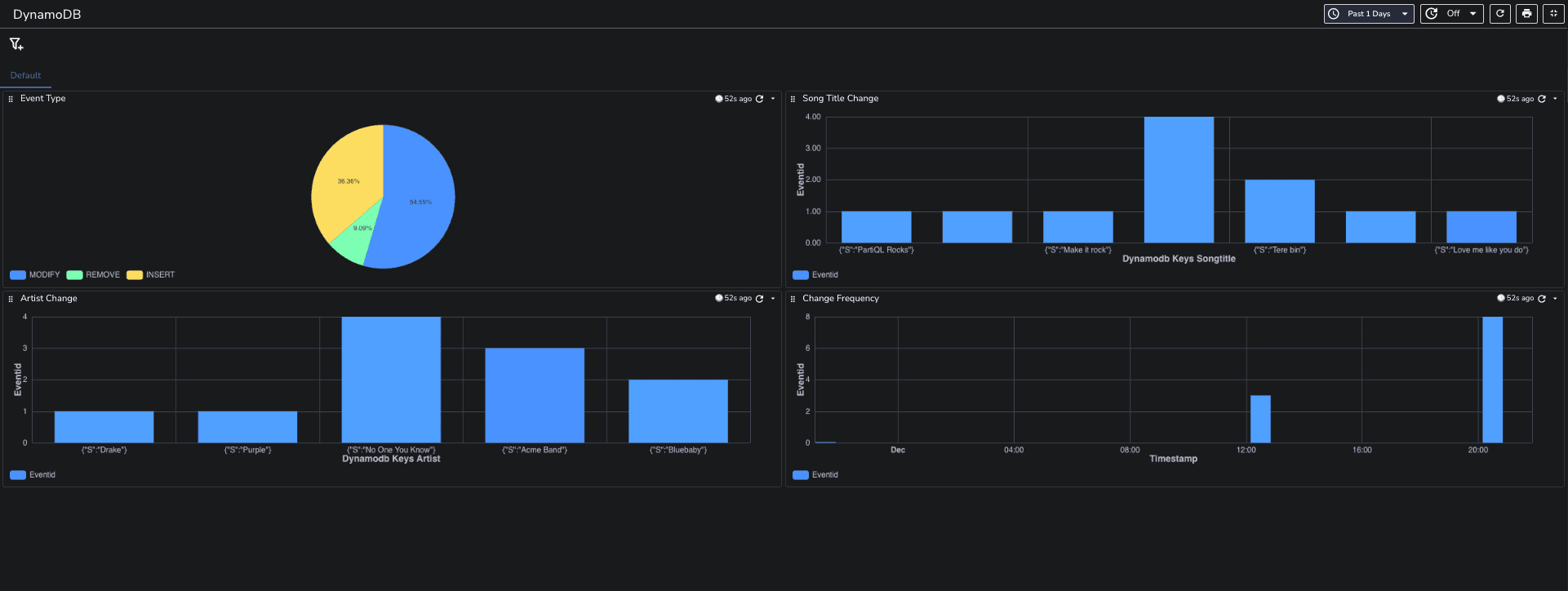Toggle MODIFY series in pie legend
1568x591 pixels.
(x=35, y=275)
